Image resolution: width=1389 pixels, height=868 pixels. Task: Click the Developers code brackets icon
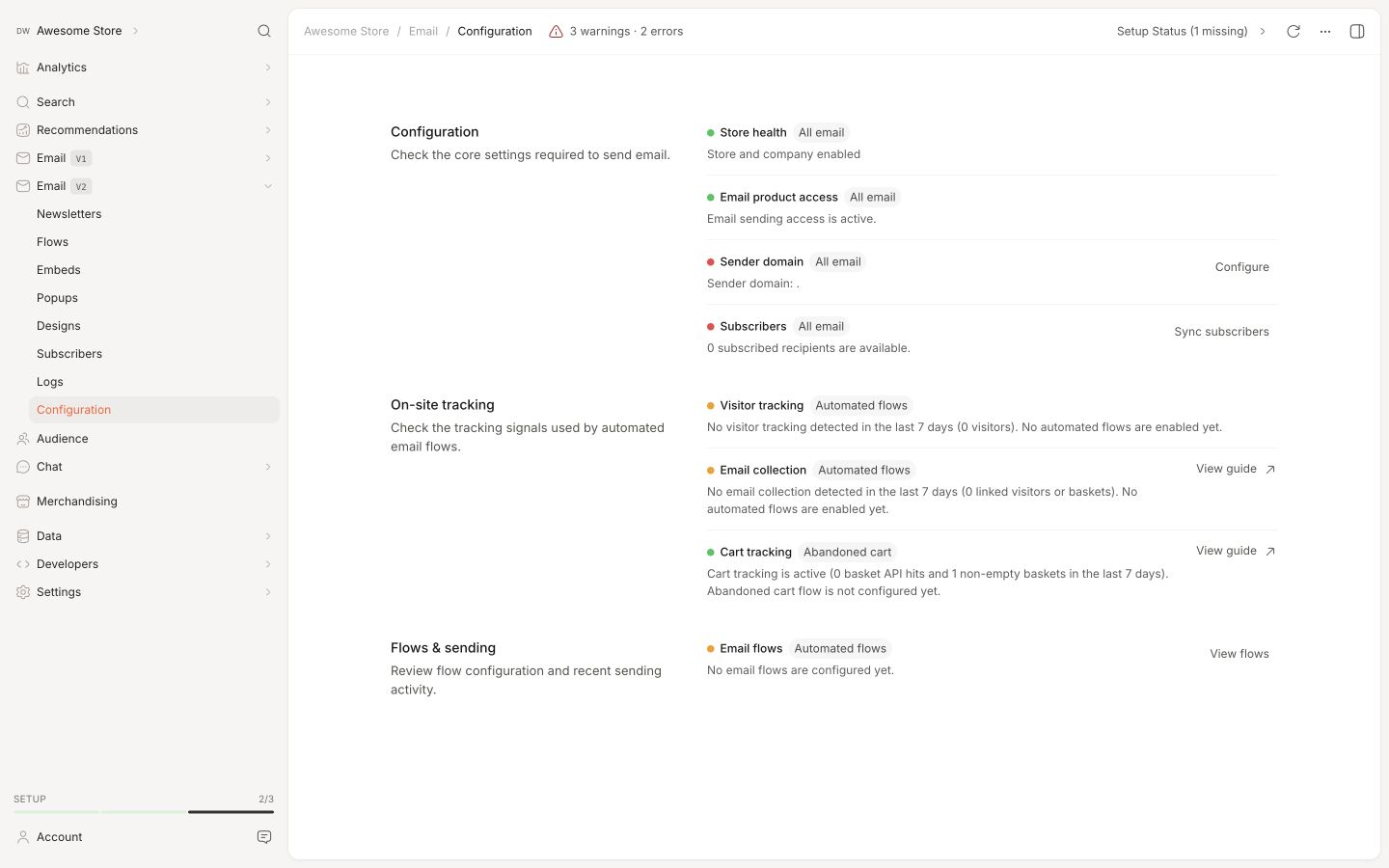23,564
